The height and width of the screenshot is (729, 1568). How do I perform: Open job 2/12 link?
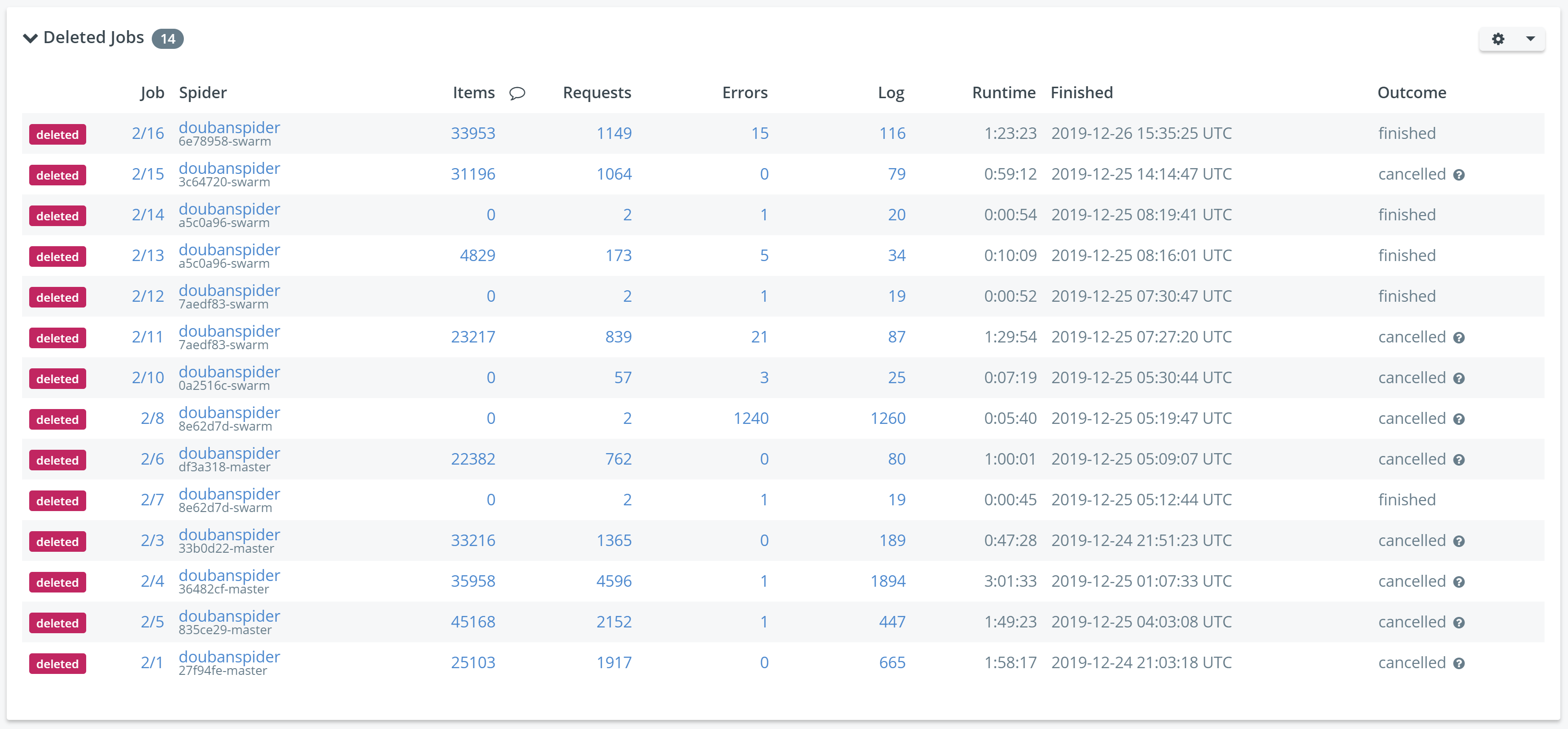(x=148, y=296)
